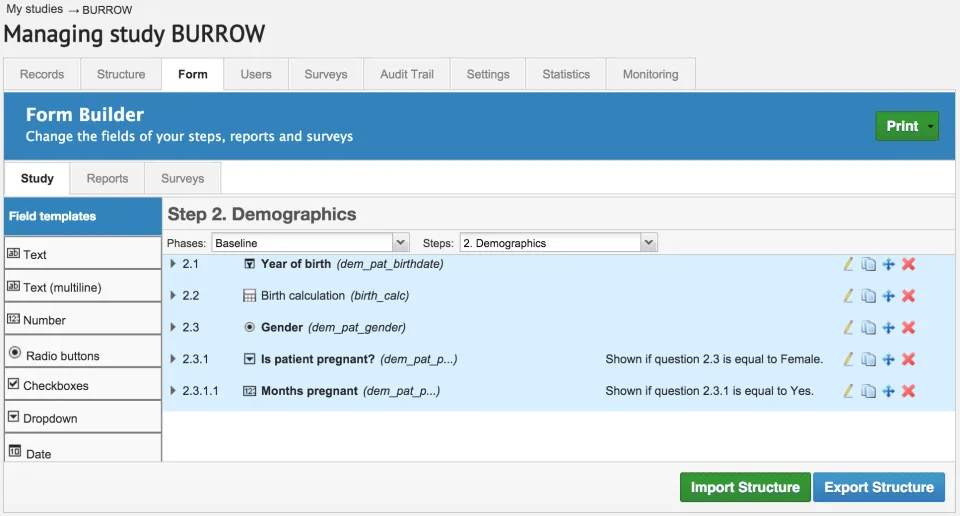Click the dropdown type icon beside Year of birth

click(249, 264)
